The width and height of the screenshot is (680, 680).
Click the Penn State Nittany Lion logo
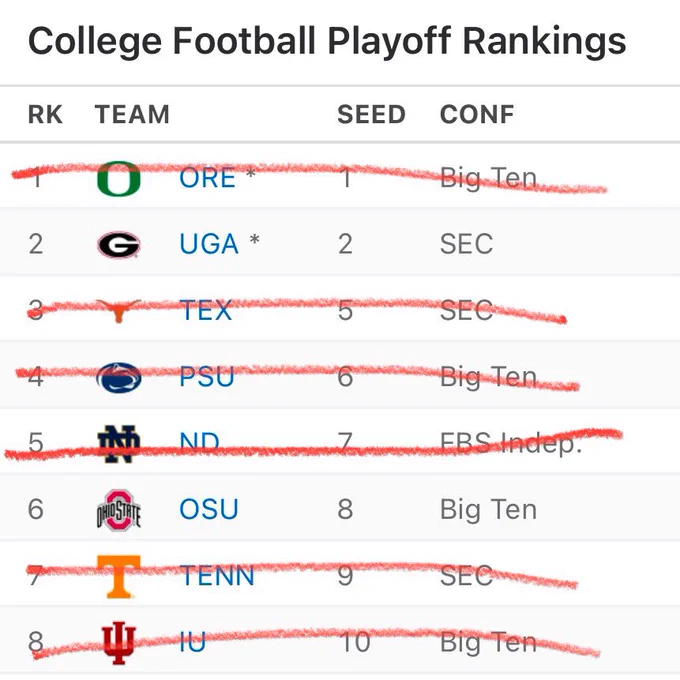(x=118, y=377)
